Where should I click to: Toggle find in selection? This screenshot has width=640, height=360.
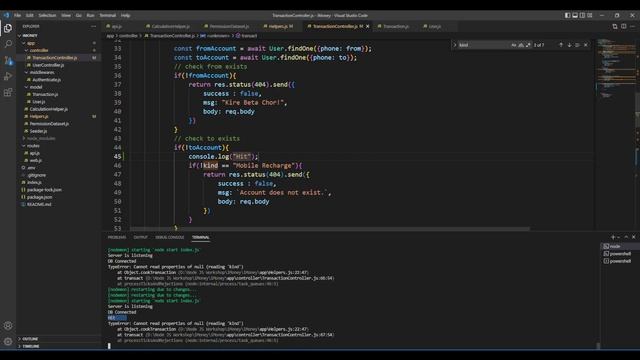click(x=577, y=45)
